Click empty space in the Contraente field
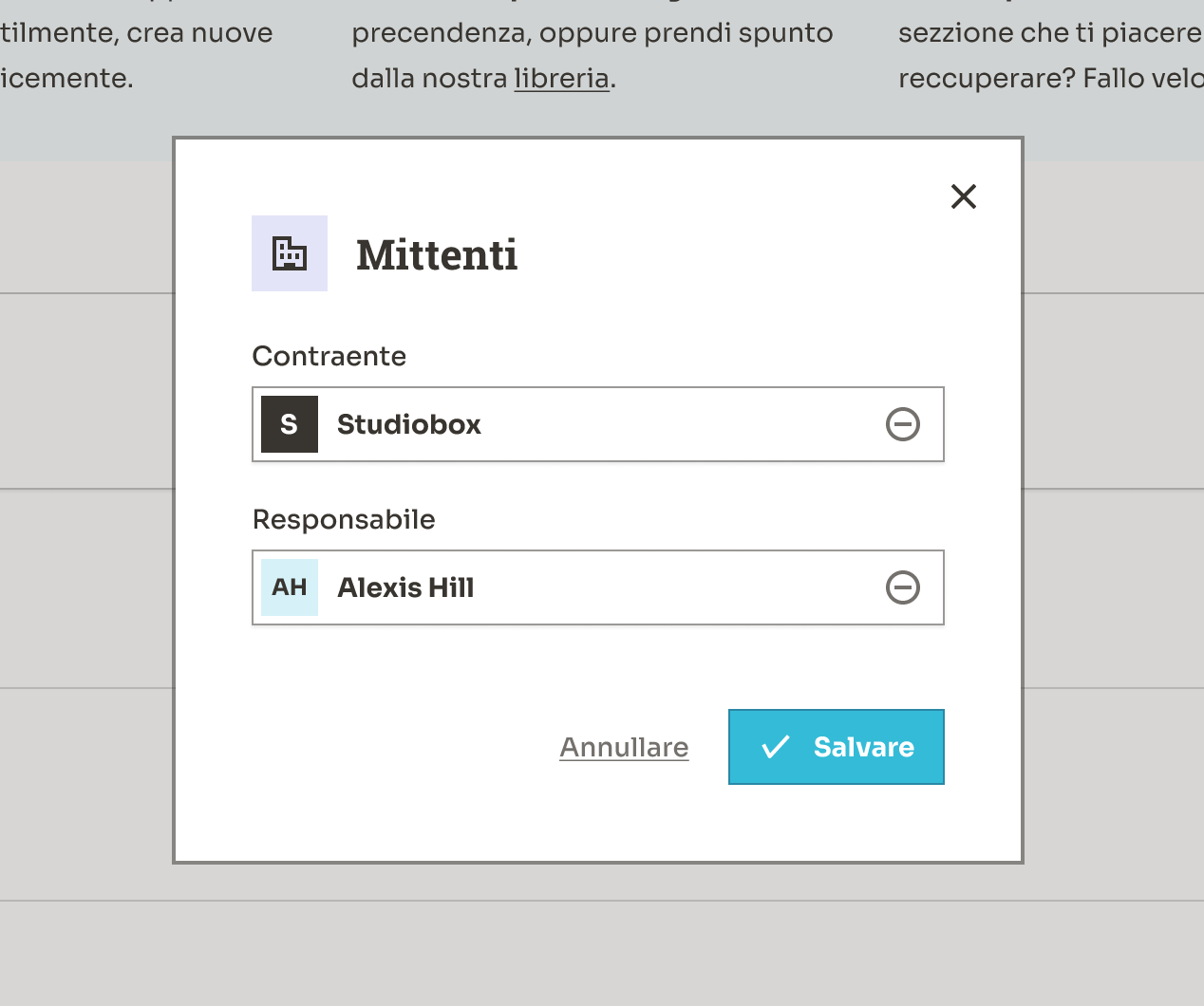This screenshot has width=1204, height=1006. coord(684,424)
